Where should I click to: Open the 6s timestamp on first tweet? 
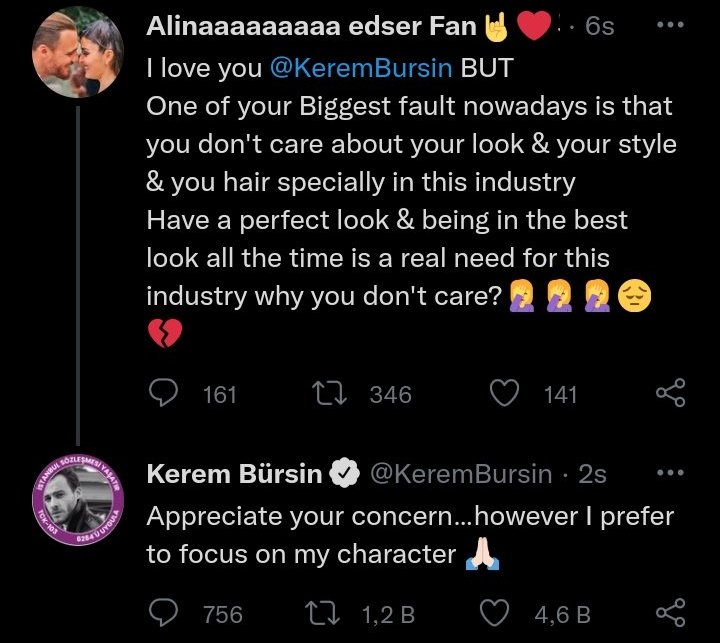(x=599, y=27)
